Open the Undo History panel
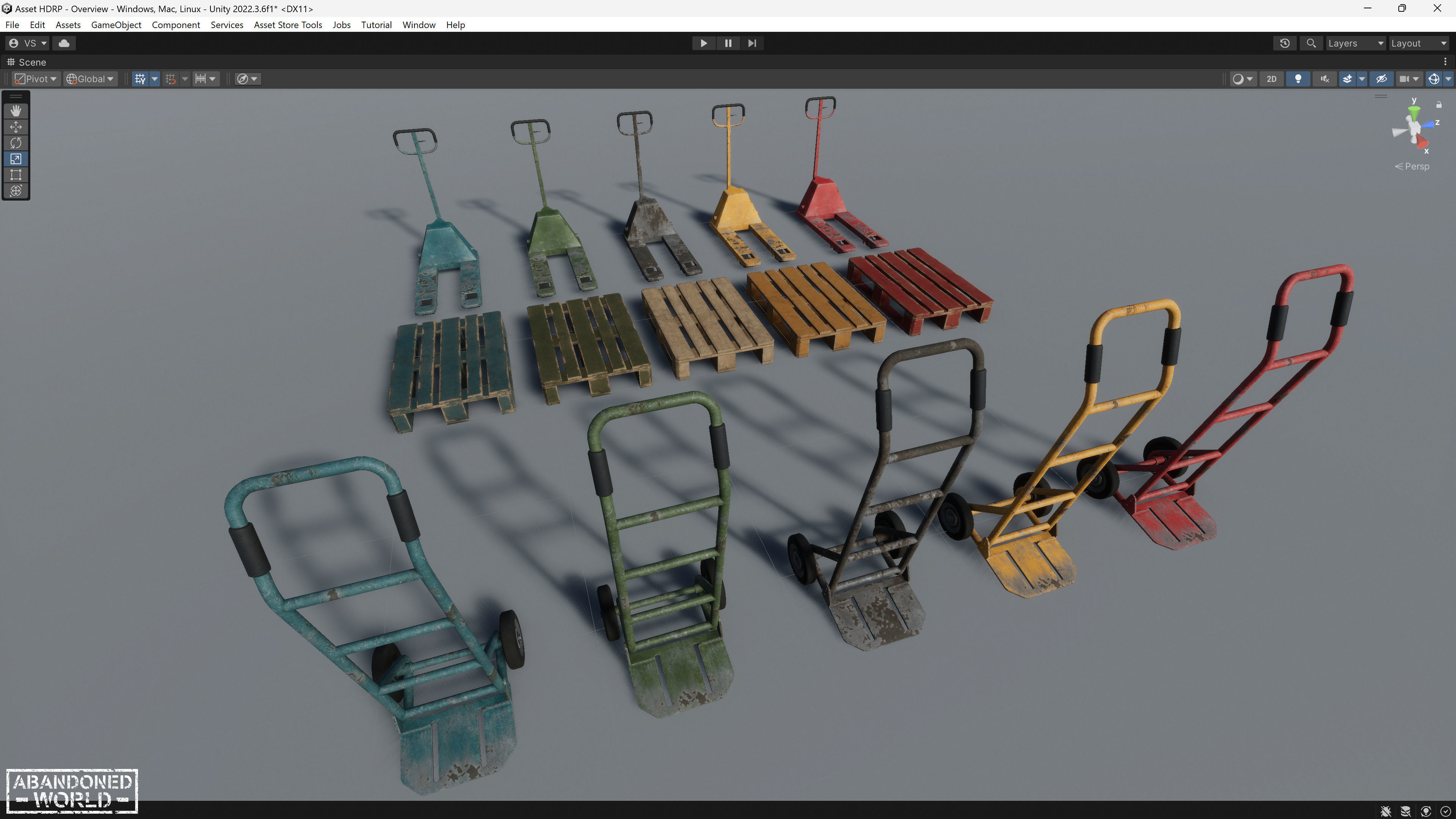The height and width of the screenshot is (819, 1456). [1285, 43]
